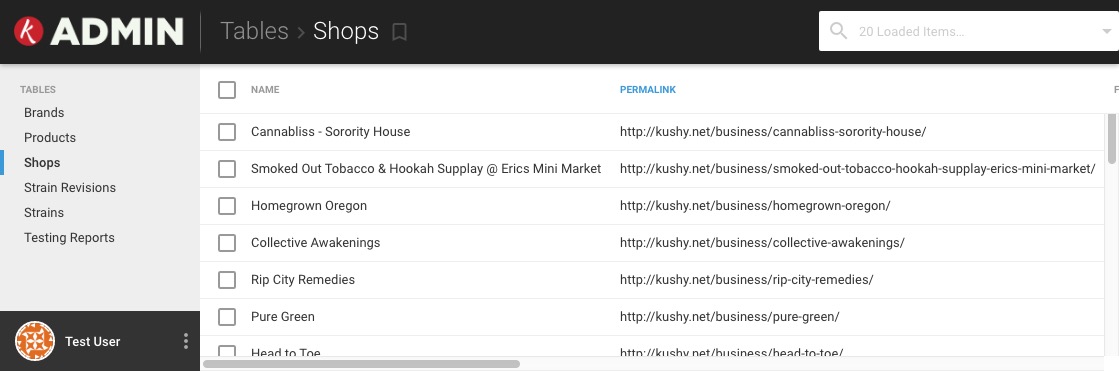Expand the search filter dropdown arrow

pyautogui.click(x=1107, y=31)
